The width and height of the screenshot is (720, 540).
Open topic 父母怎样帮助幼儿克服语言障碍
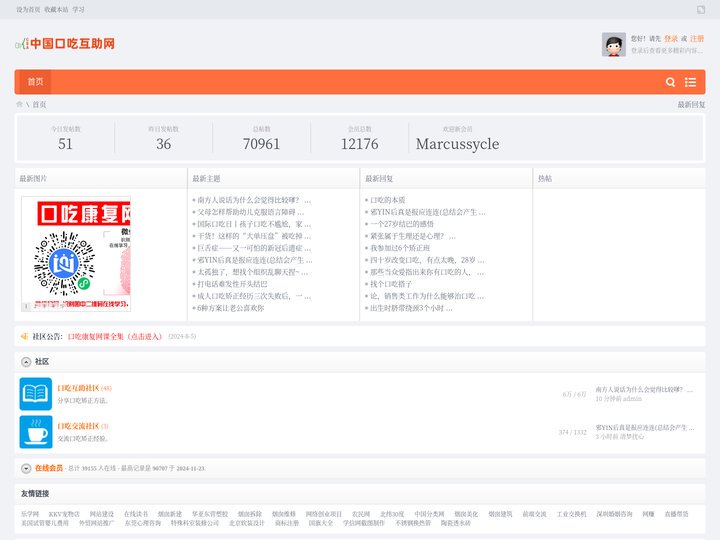[x=250, y=212]
